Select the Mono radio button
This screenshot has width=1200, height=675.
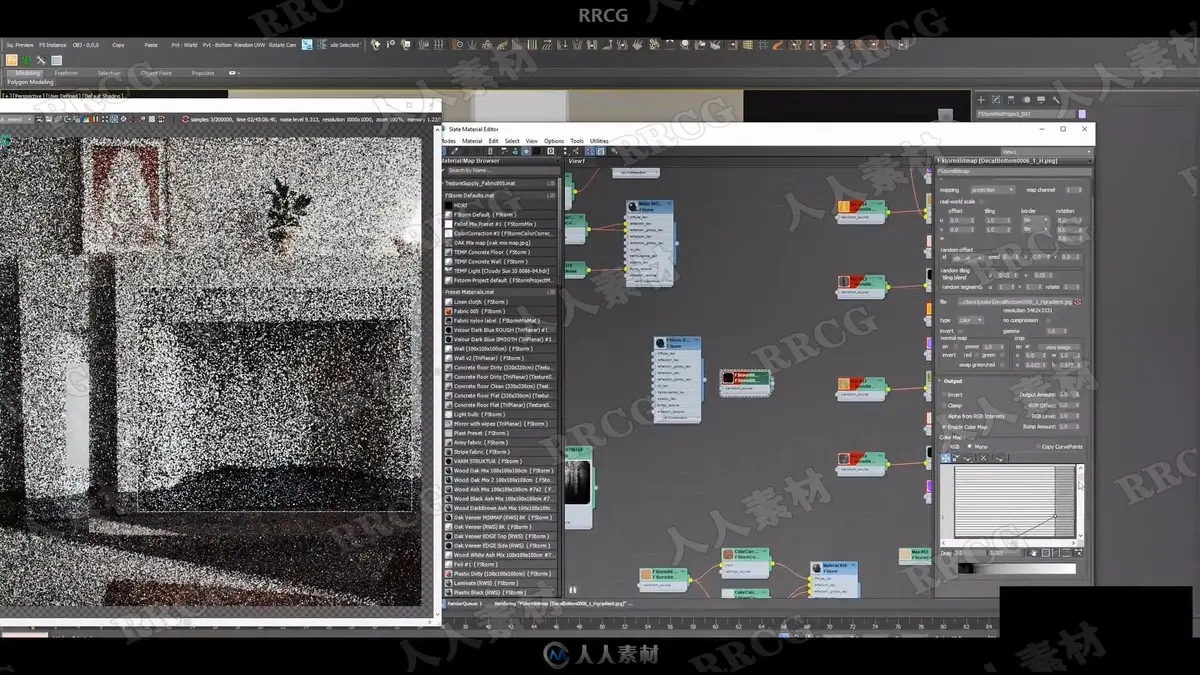click(969, 446)
